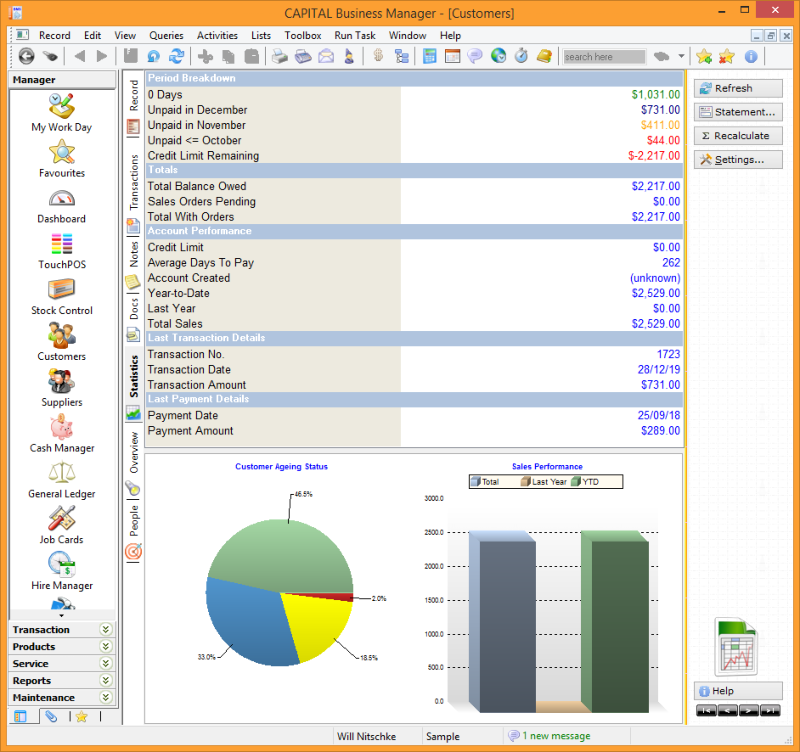
Task: Open the search options dropdown arrow
Action: click(681, 56)
